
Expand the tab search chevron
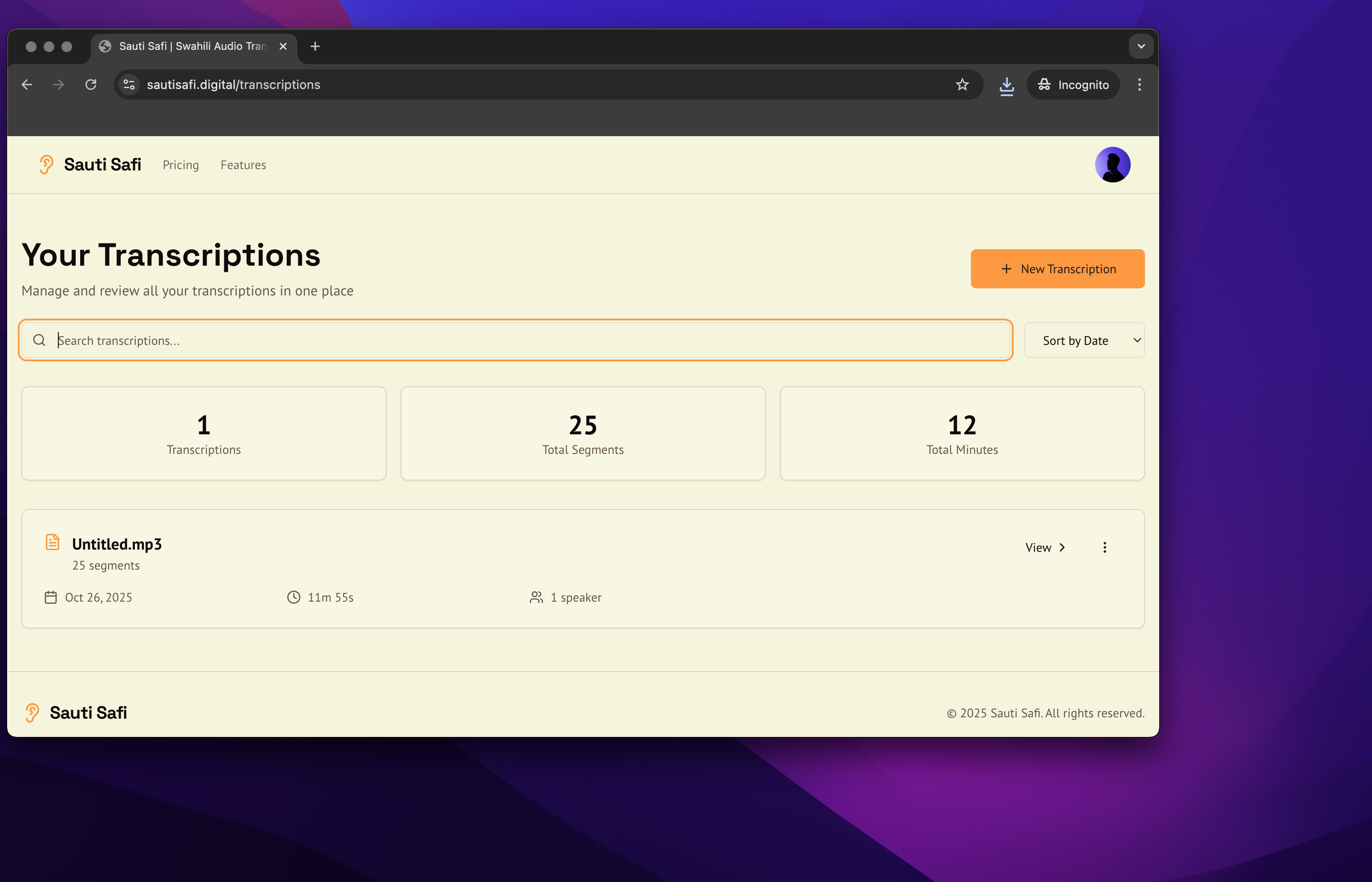coord(1141,46)
